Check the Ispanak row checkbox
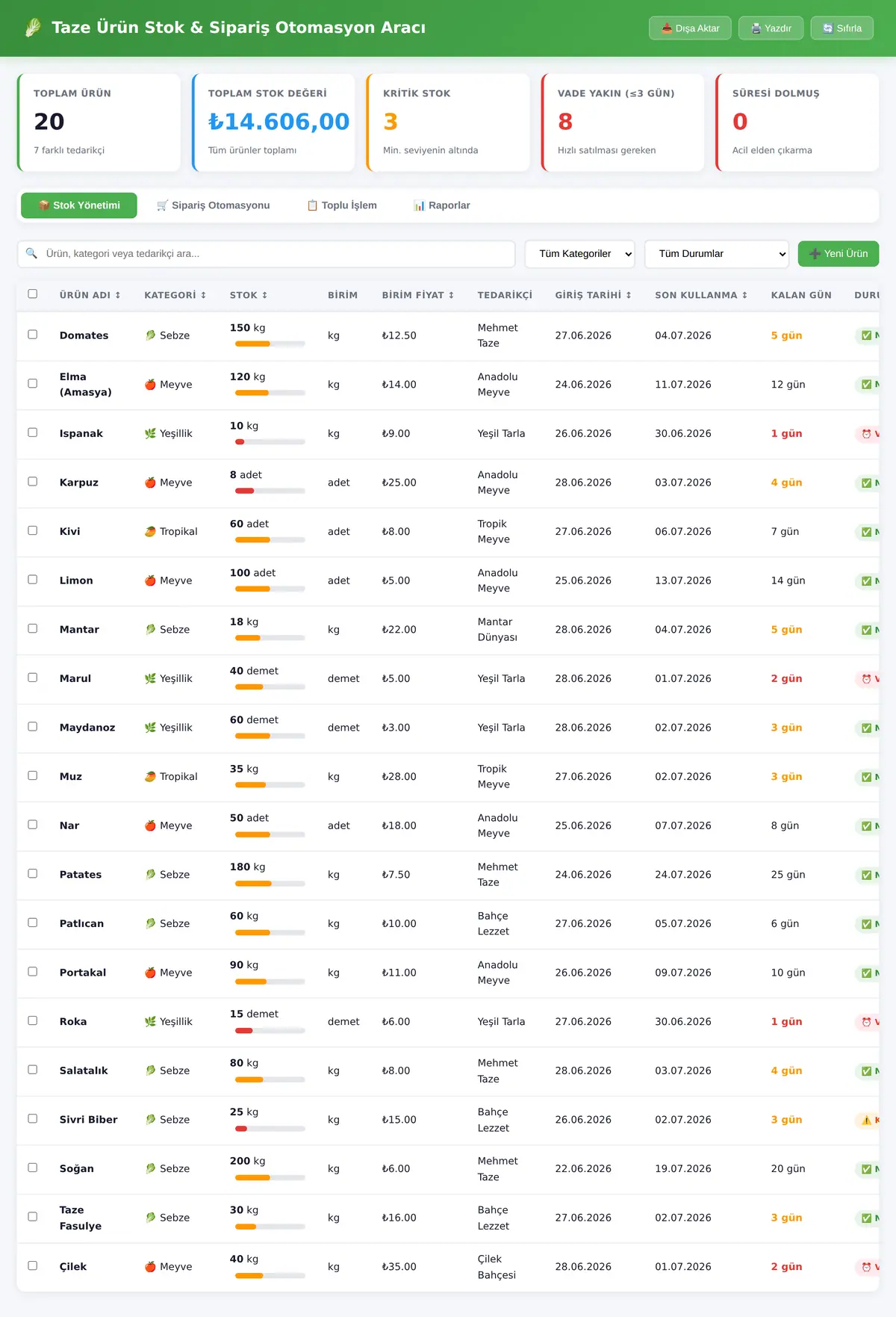Image resolution: width=896 pixels, height=1317 pixels. 33,433
